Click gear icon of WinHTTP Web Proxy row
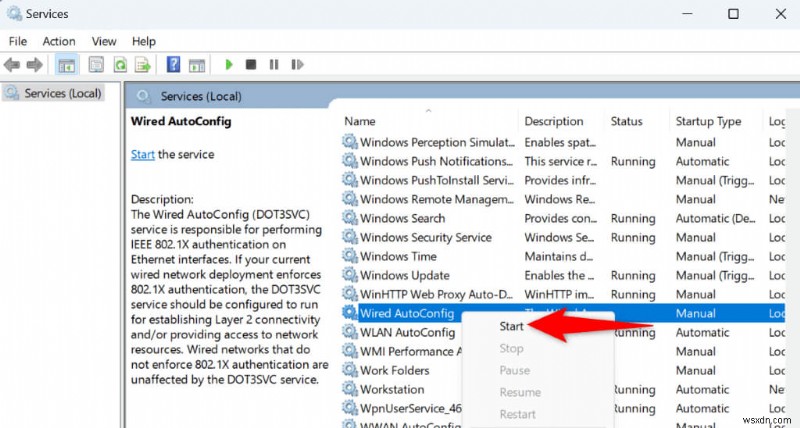 [349, 294]
